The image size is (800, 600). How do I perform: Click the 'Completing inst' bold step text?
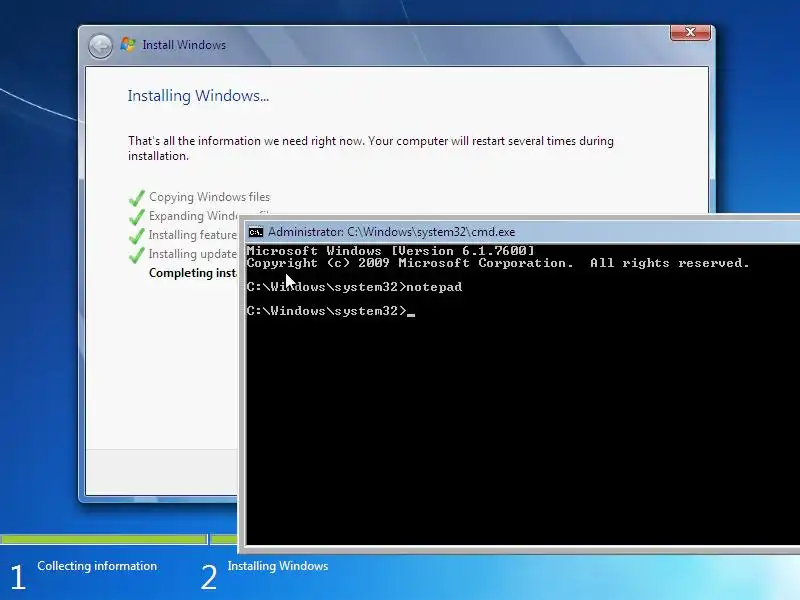point(193,273)
